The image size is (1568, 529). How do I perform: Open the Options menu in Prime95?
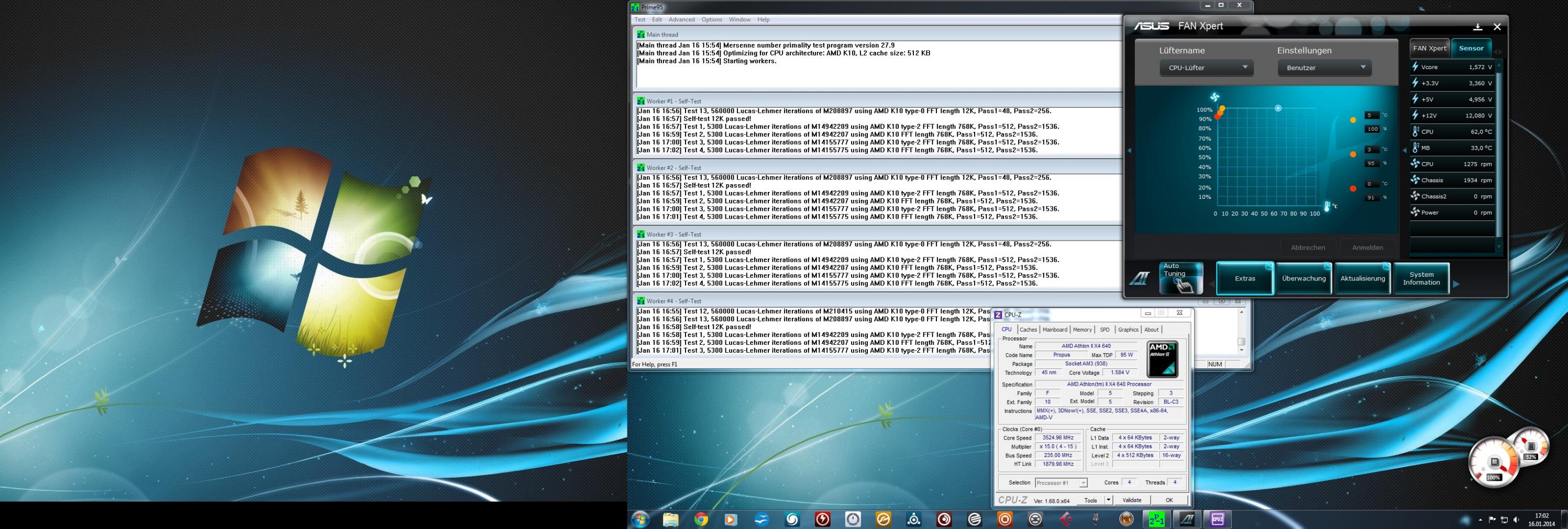coord(712,19)
